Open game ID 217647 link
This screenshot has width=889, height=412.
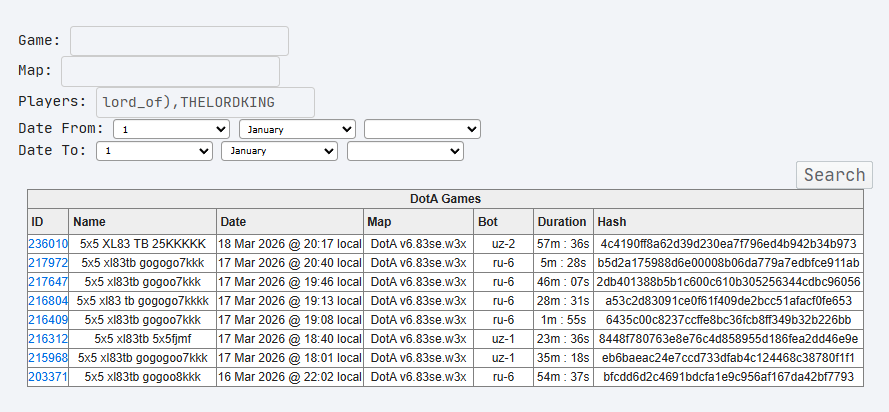(x=48, y=282)
